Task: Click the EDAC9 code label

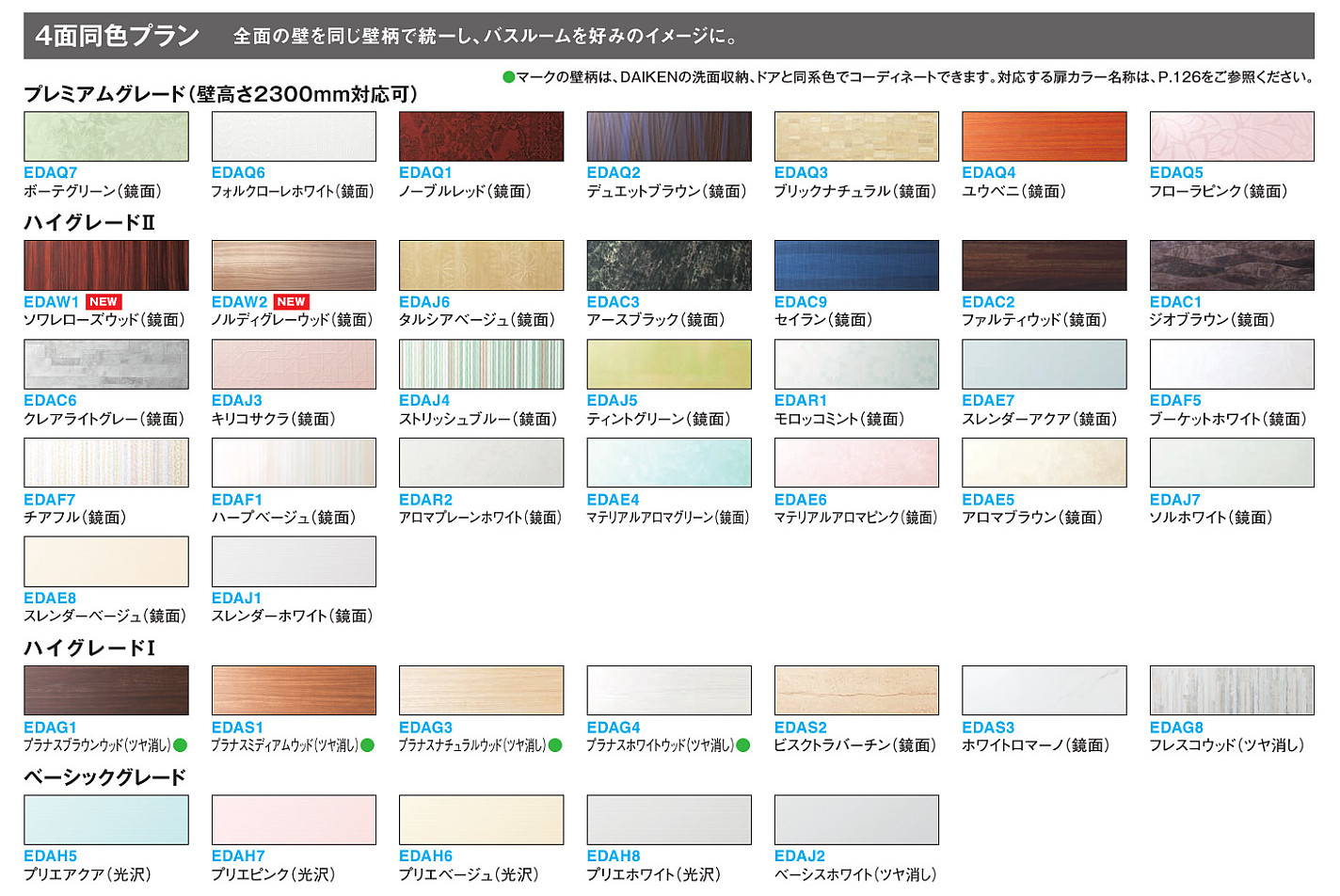Action: point(801,302)
